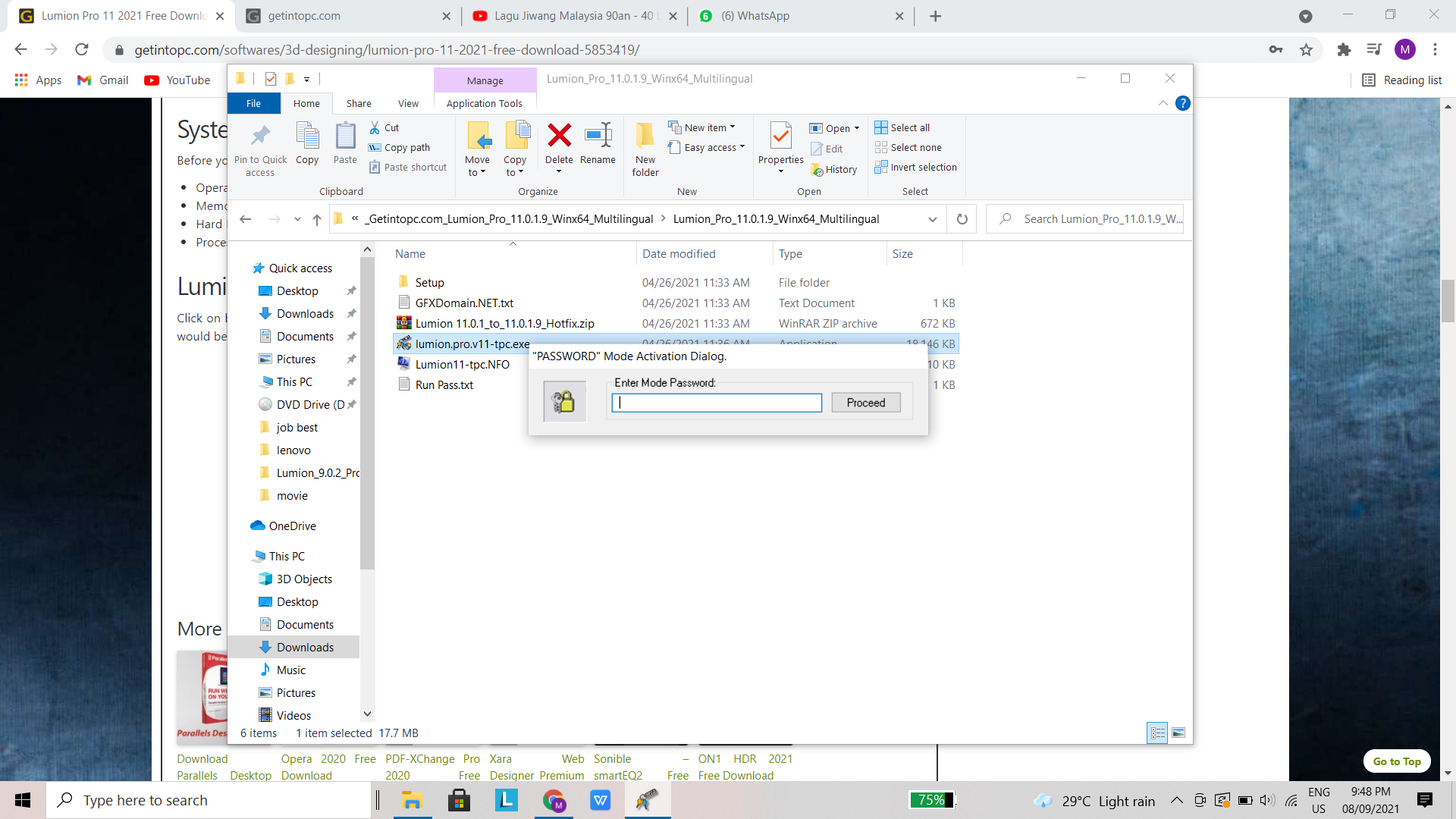Click the red Delete icon in ribbon
The image size is (1456, 819).
click(x=559, y=136)
